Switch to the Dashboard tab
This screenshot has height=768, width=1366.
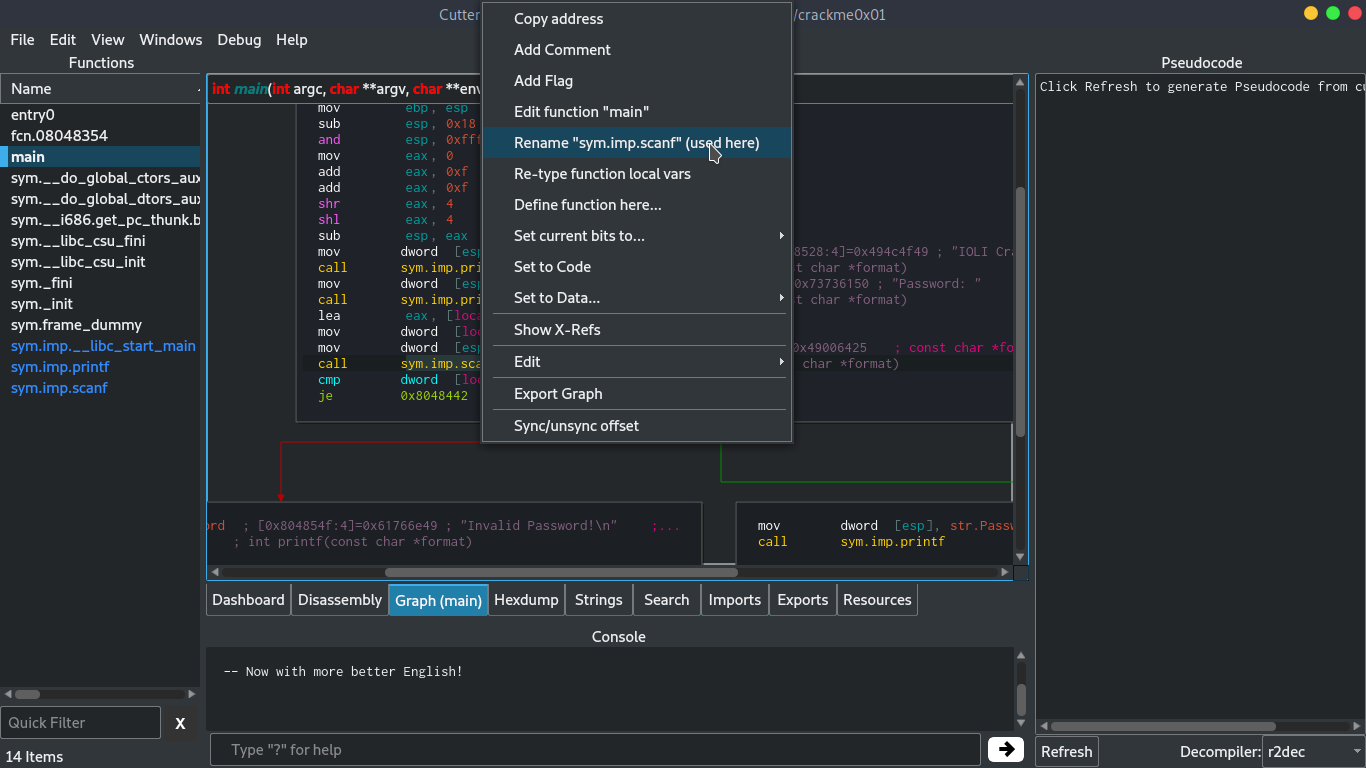247,599
